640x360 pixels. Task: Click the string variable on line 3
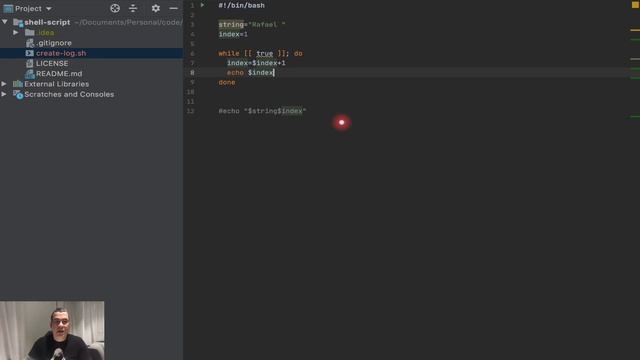(x=231, y=24)
